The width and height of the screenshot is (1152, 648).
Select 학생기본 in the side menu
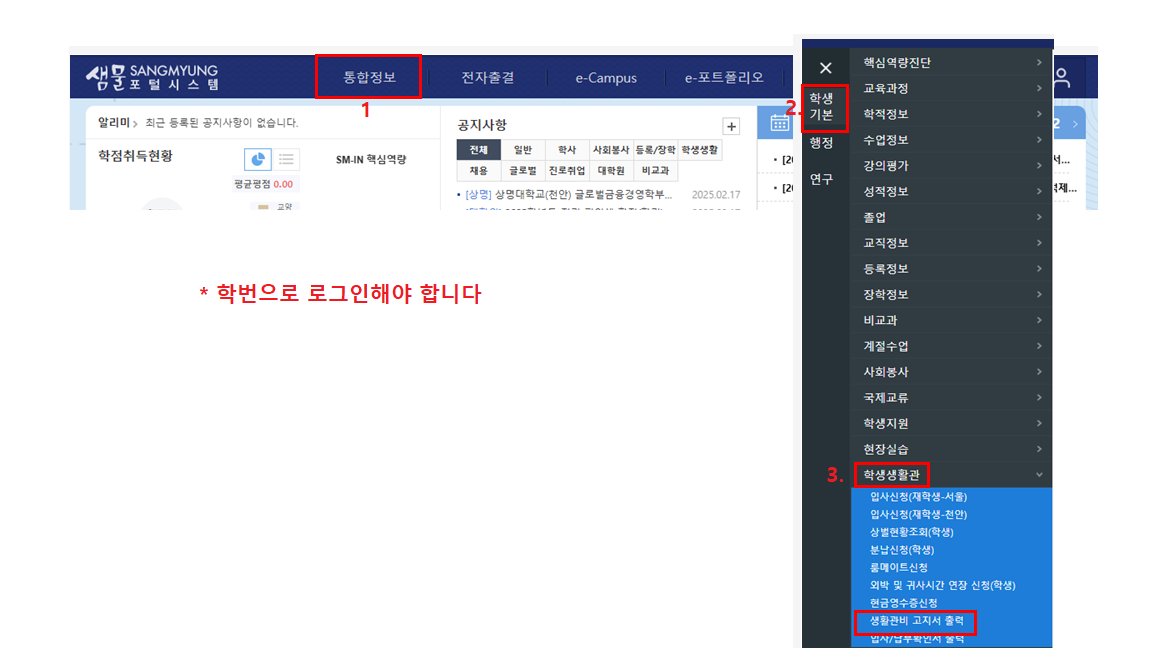coord(821,106)
